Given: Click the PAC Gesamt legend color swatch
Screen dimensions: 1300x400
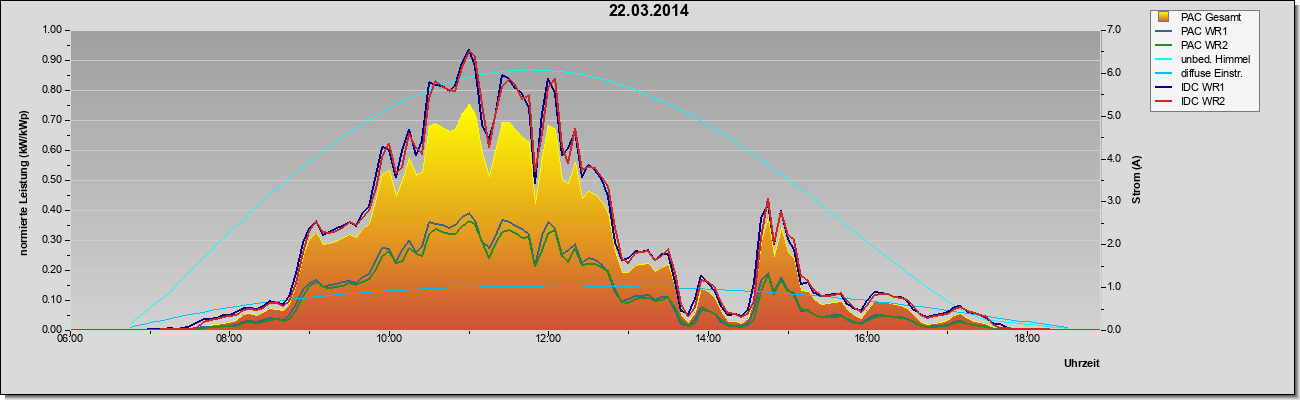Looking at the screenshot, I should click(1164, 17).
